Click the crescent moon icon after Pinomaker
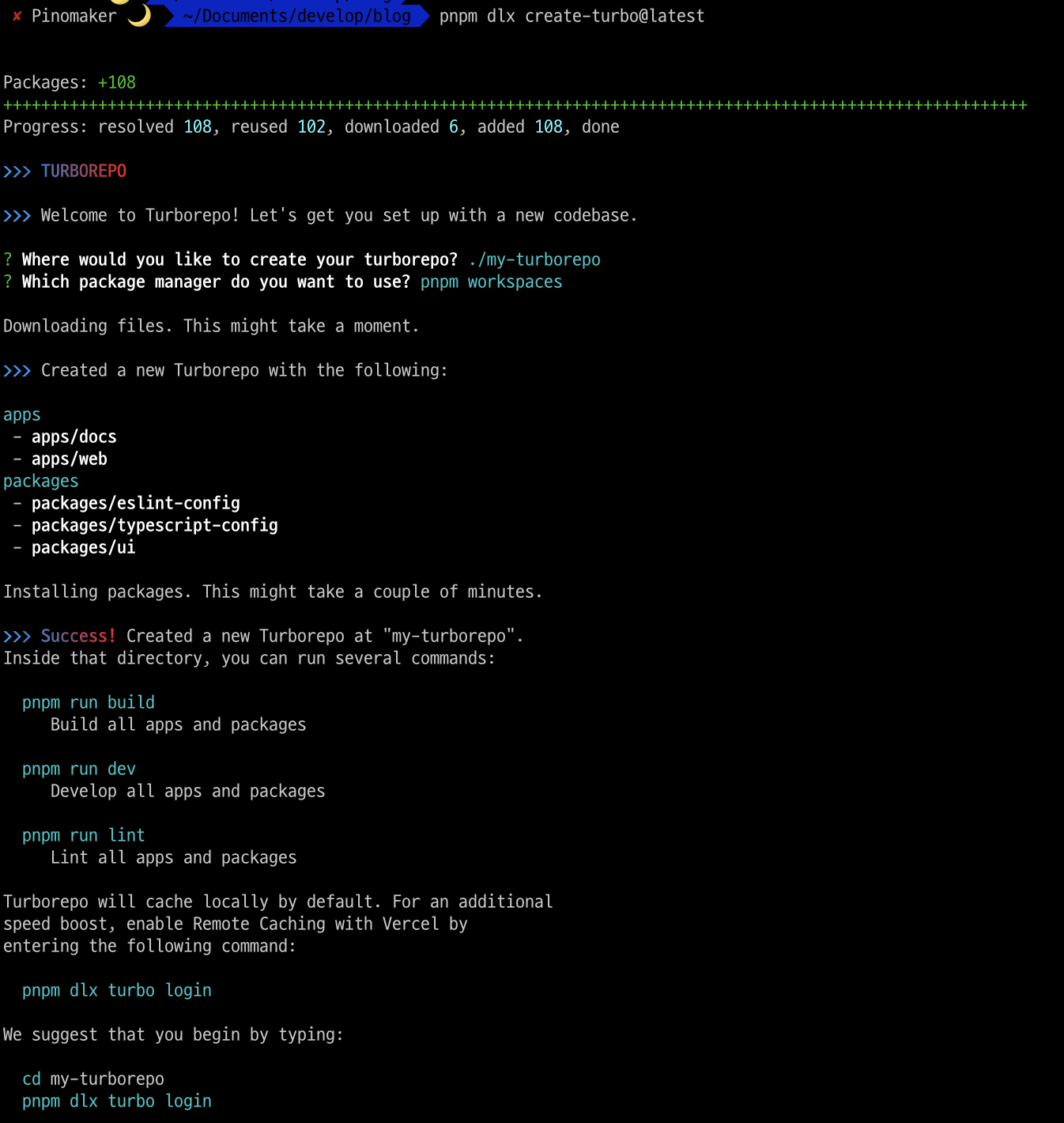Viewport: 1064px width, 1123px height. (139, 15)
